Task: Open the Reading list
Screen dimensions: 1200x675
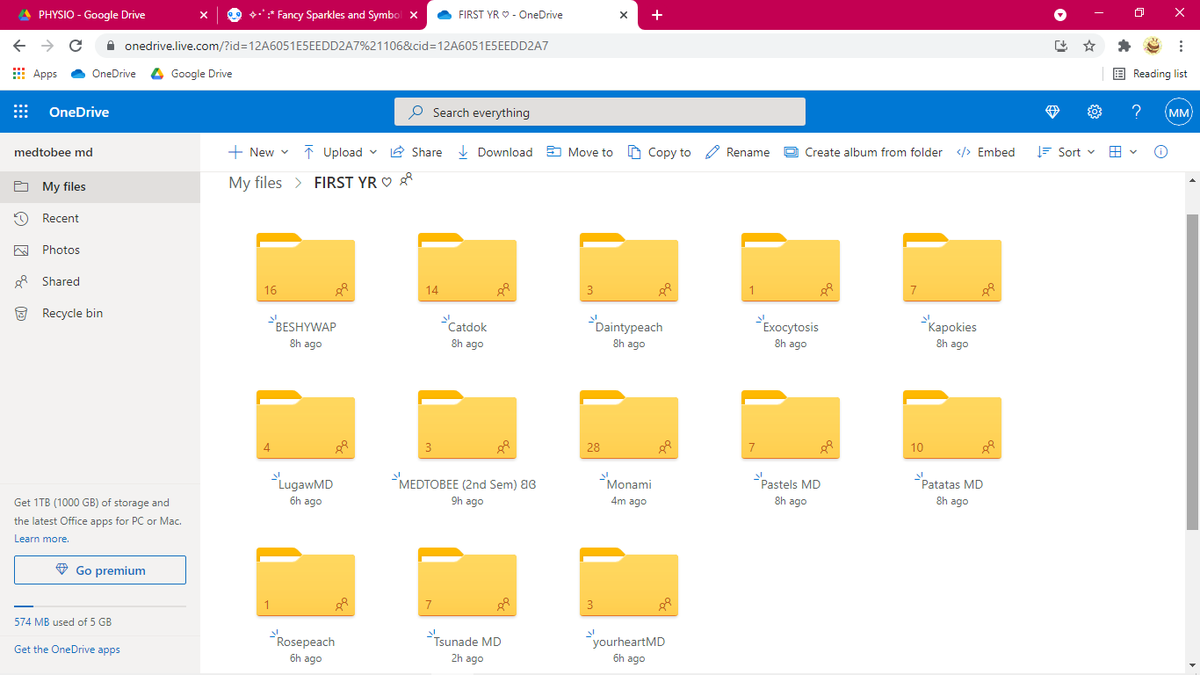Action: 1150,74
